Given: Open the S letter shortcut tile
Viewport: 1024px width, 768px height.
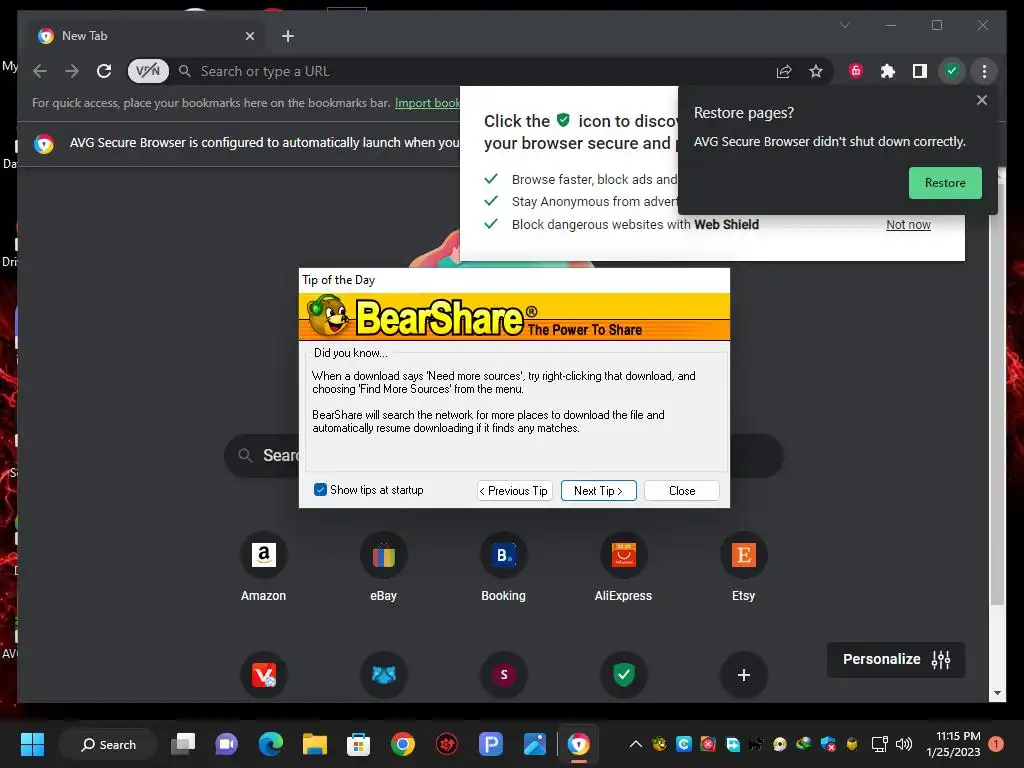Looking at the screenshot, I should pos(504,675).
